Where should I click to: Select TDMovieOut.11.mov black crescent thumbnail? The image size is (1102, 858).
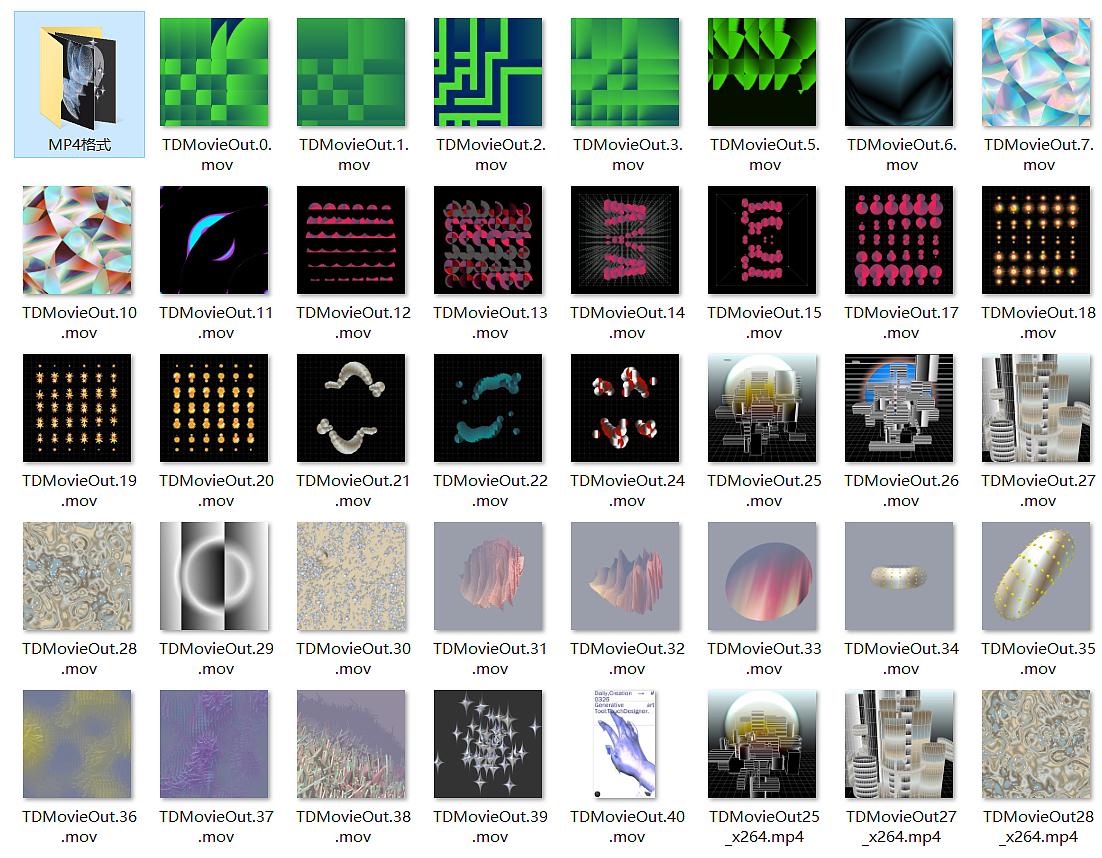click(214, 240)
